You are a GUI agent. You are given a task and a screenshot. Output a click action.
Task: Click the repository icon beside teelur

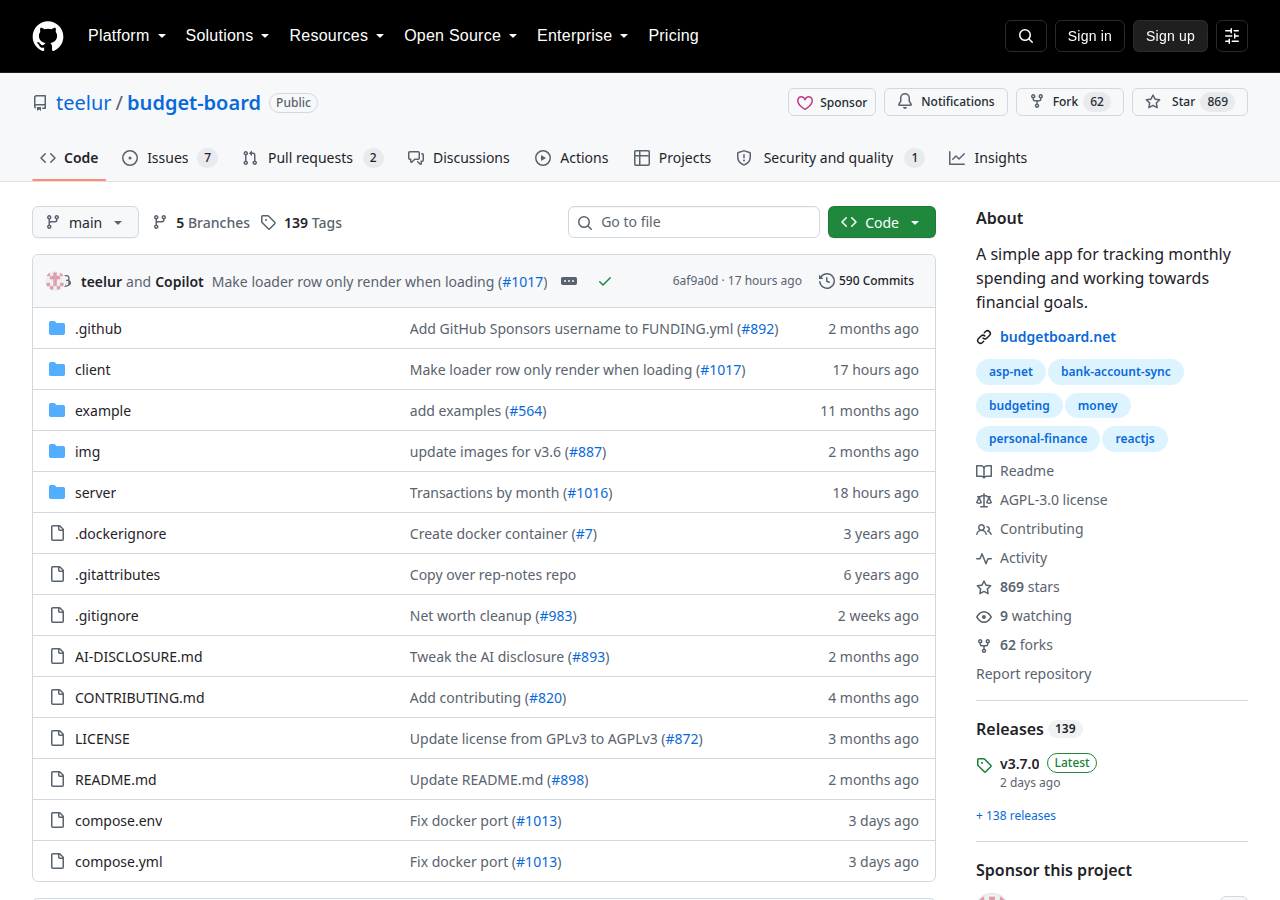(40, 103)
